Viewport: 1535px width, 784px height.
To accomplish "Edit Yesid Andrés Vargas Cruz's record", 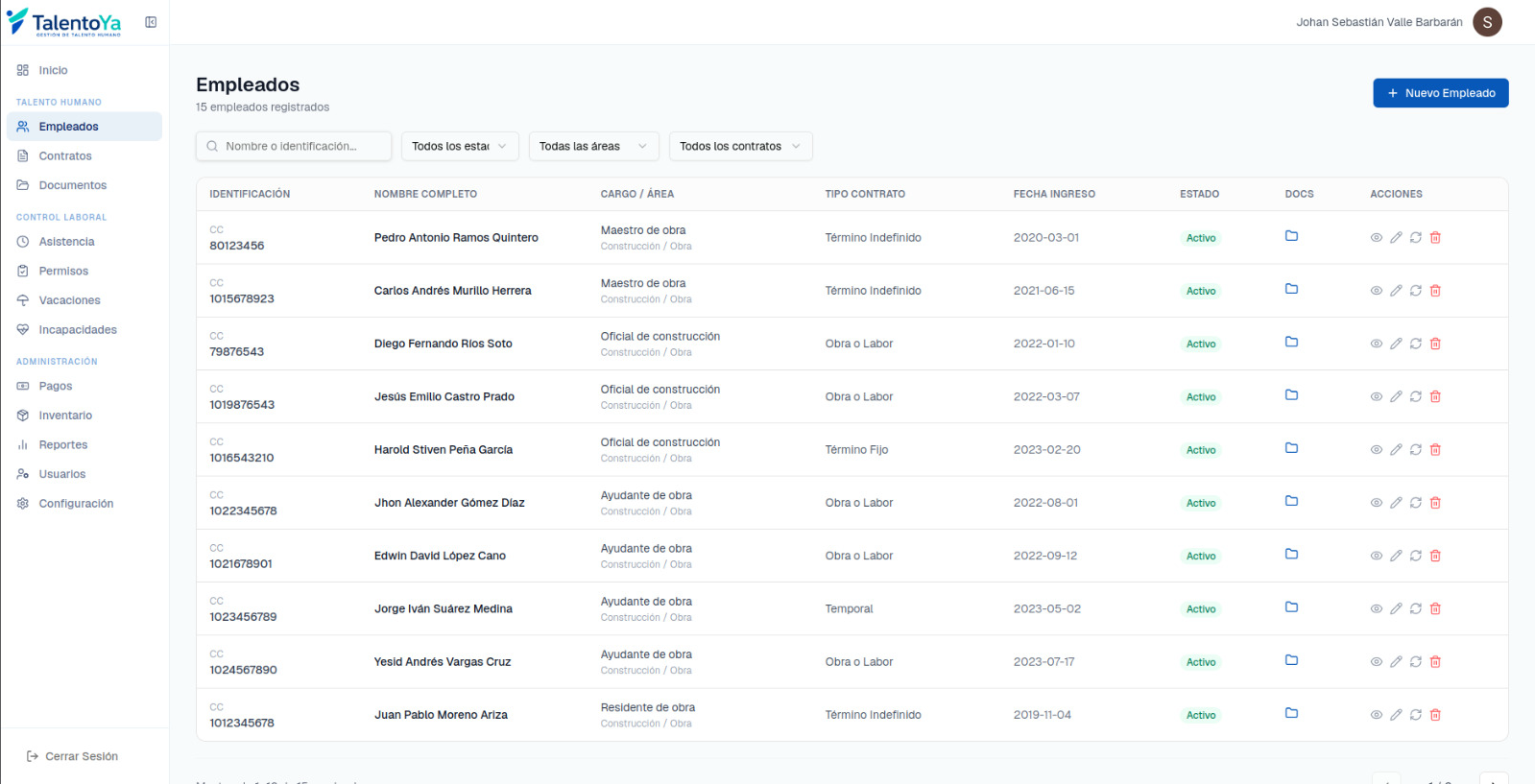I will click(x=1396, y=661).
